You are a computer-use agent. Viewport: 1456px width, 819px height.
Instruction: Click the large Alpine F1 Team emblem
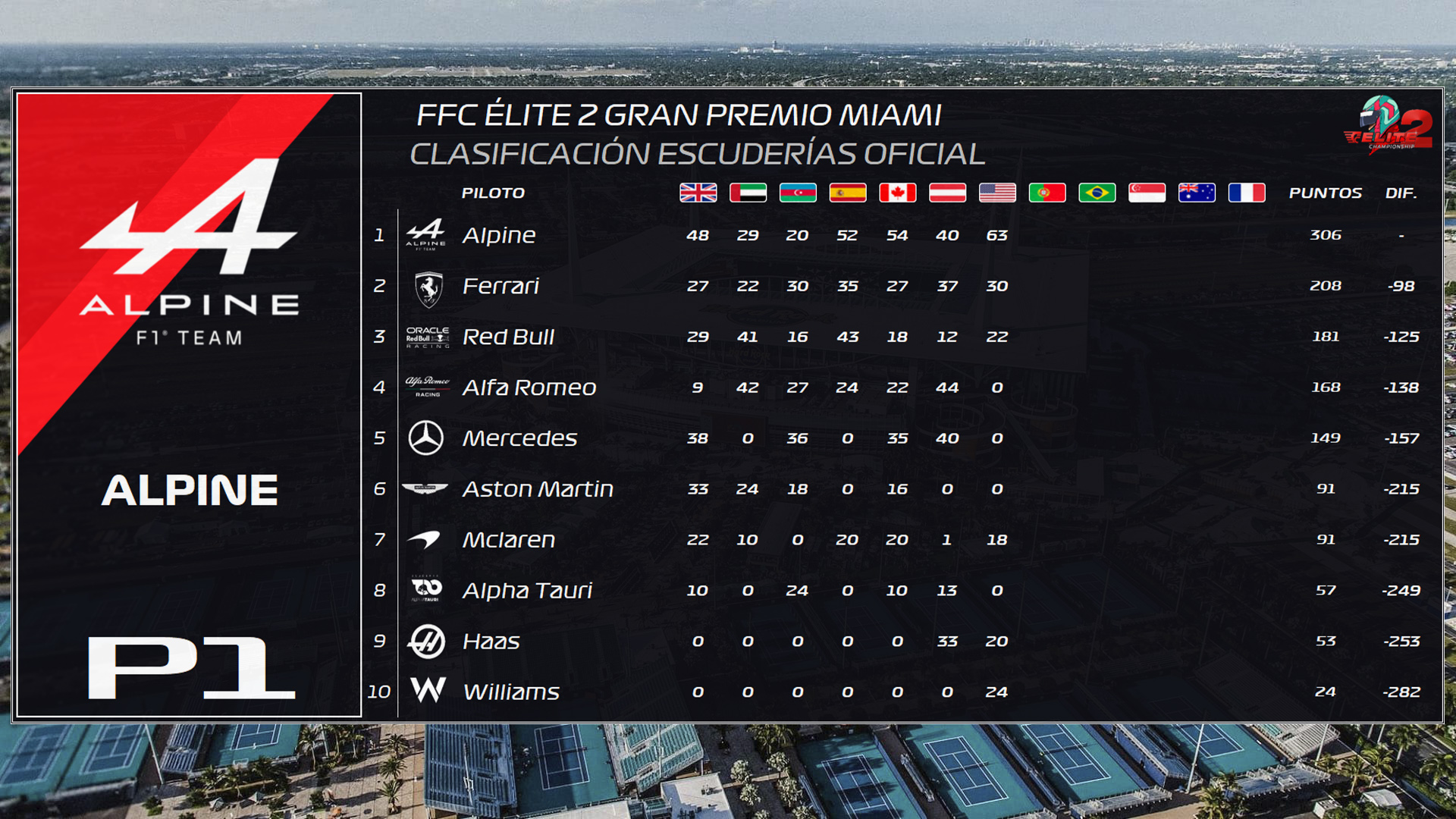pos(189,252)
